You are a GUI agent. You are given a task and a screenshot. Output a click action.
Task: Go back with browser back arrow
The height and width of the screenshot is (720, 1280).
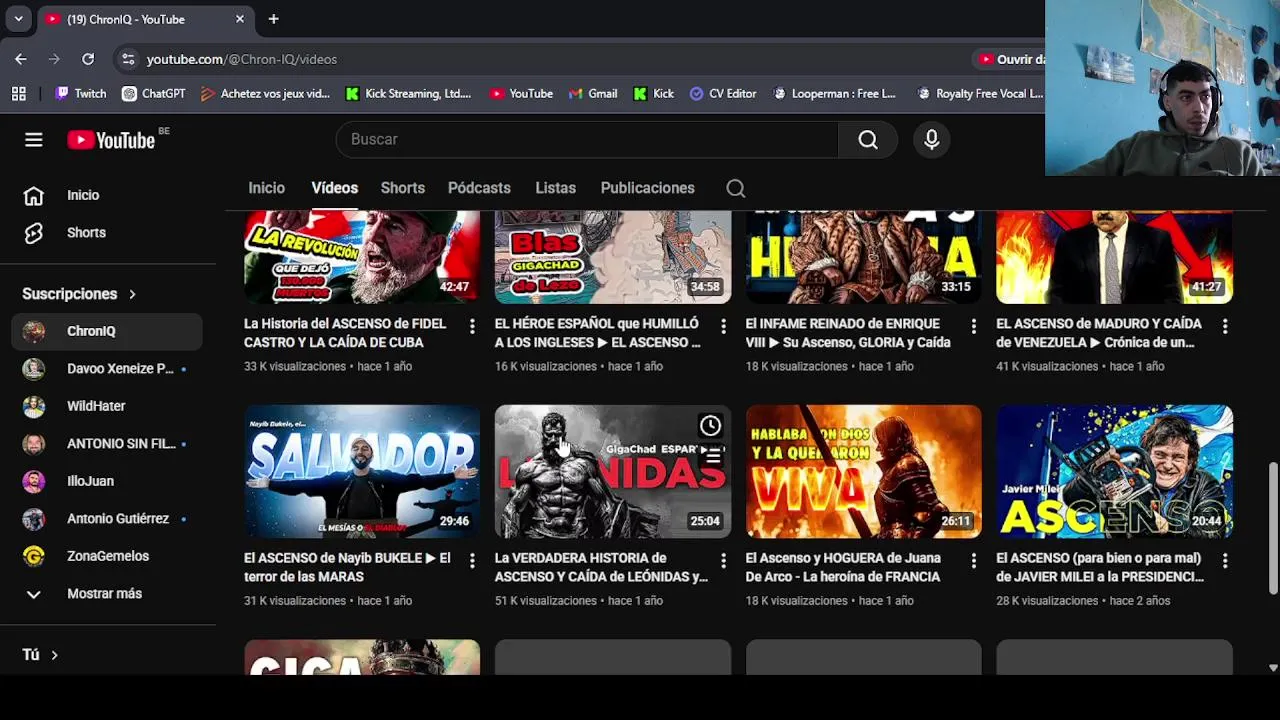pos(21,59)
